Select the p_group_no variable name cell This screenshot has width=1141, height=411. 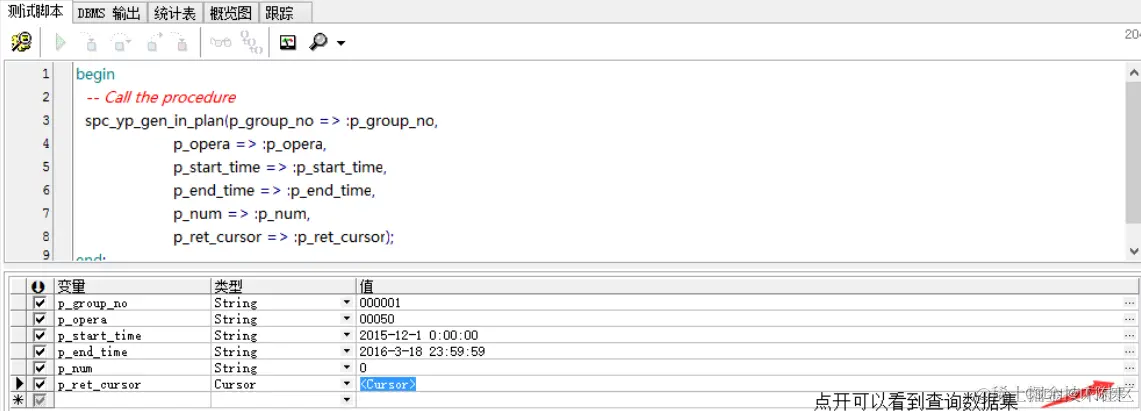coord(132,303)
